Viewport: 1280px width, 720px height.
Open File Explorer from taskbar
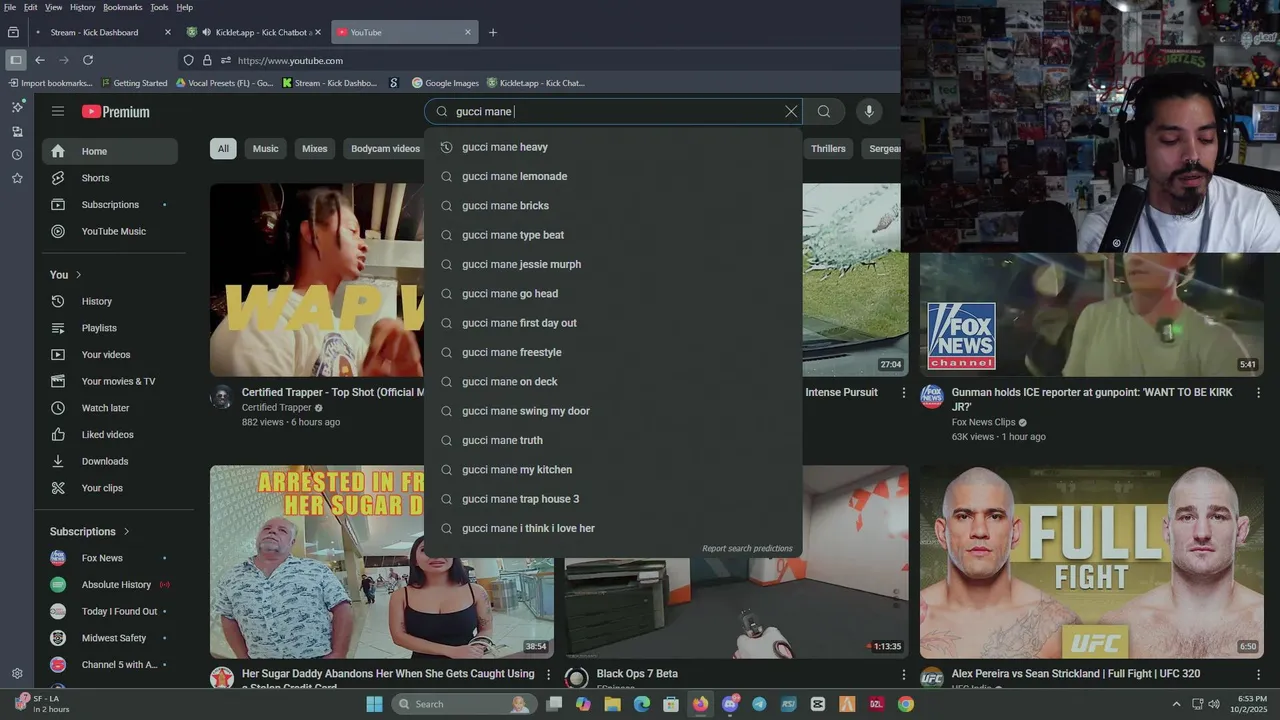pos(612,704)
